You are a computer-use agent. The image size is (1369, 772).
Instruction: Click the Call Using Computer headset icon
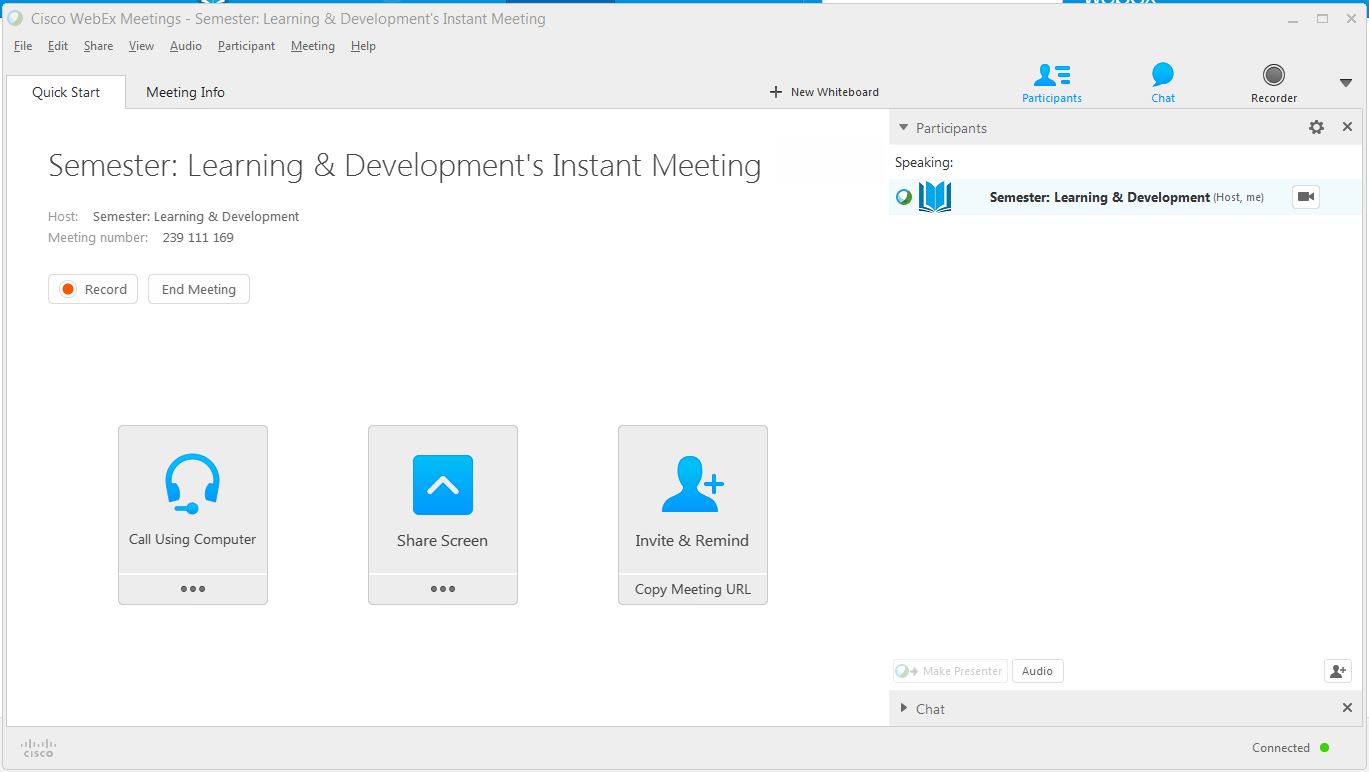pos(192,484)
